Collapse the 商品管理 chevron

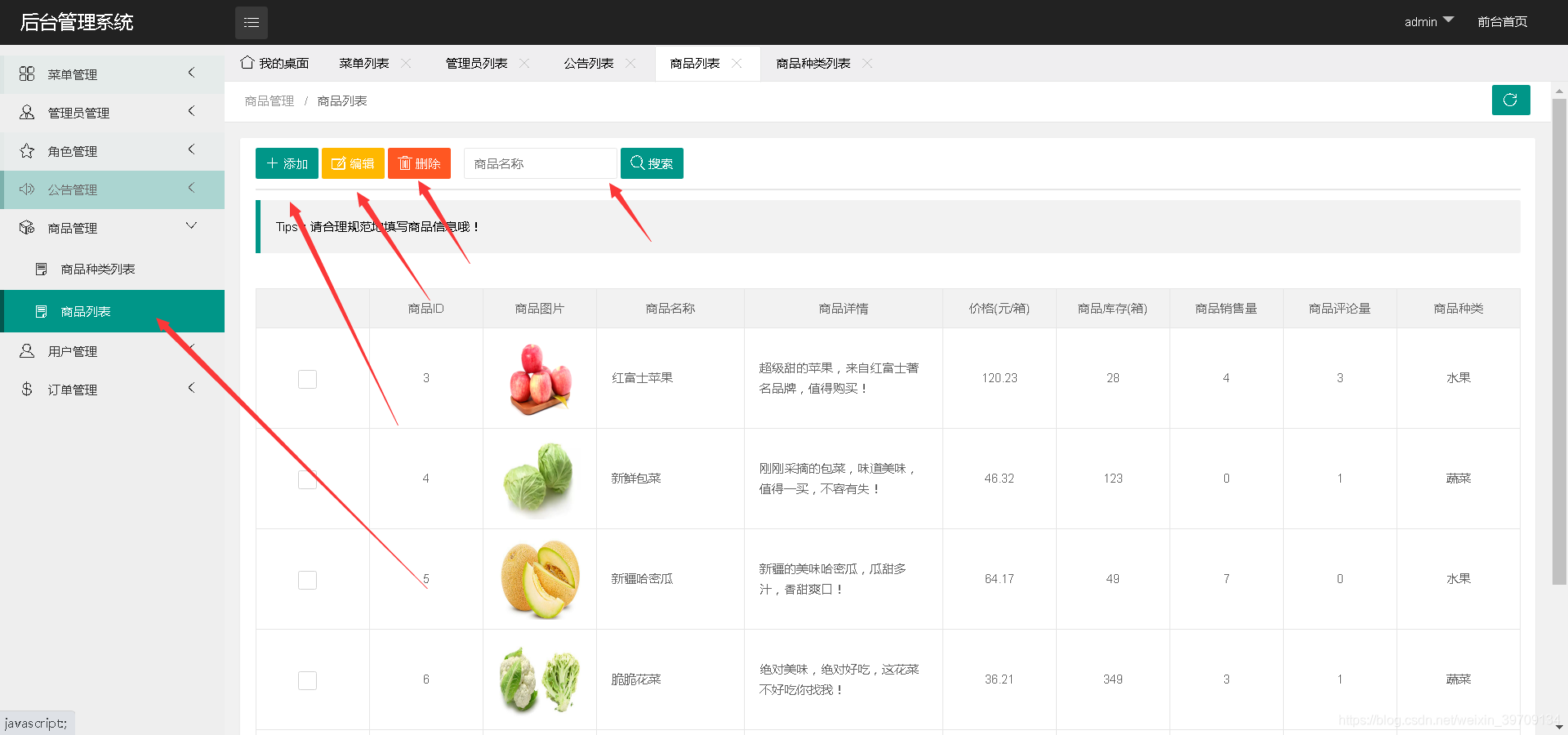(191, 225)
